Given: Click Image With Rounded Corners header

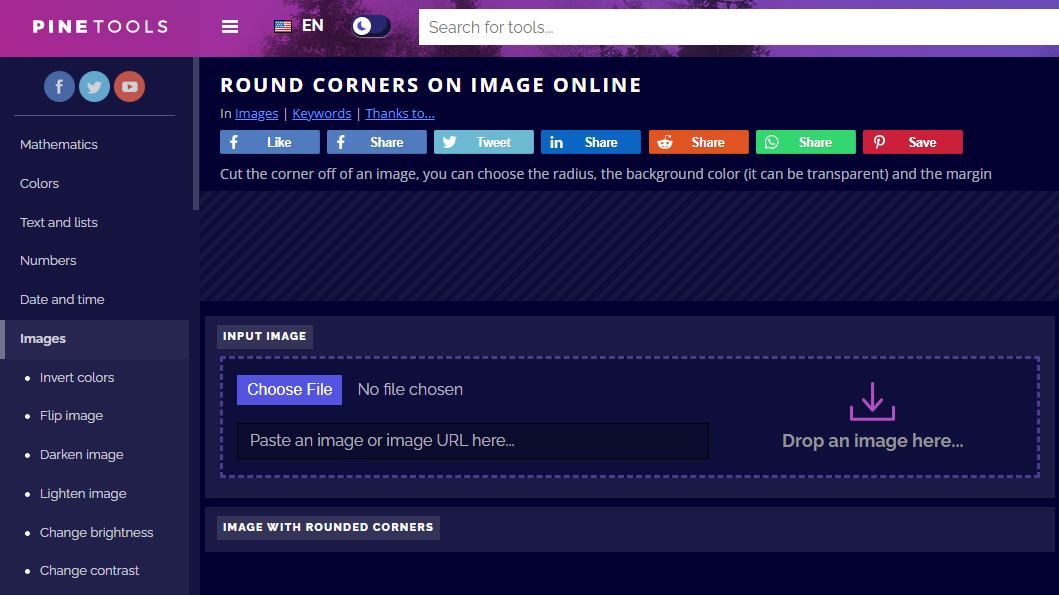Looking at the screenshot, I should pyautogui.click(x=328, y=527).
